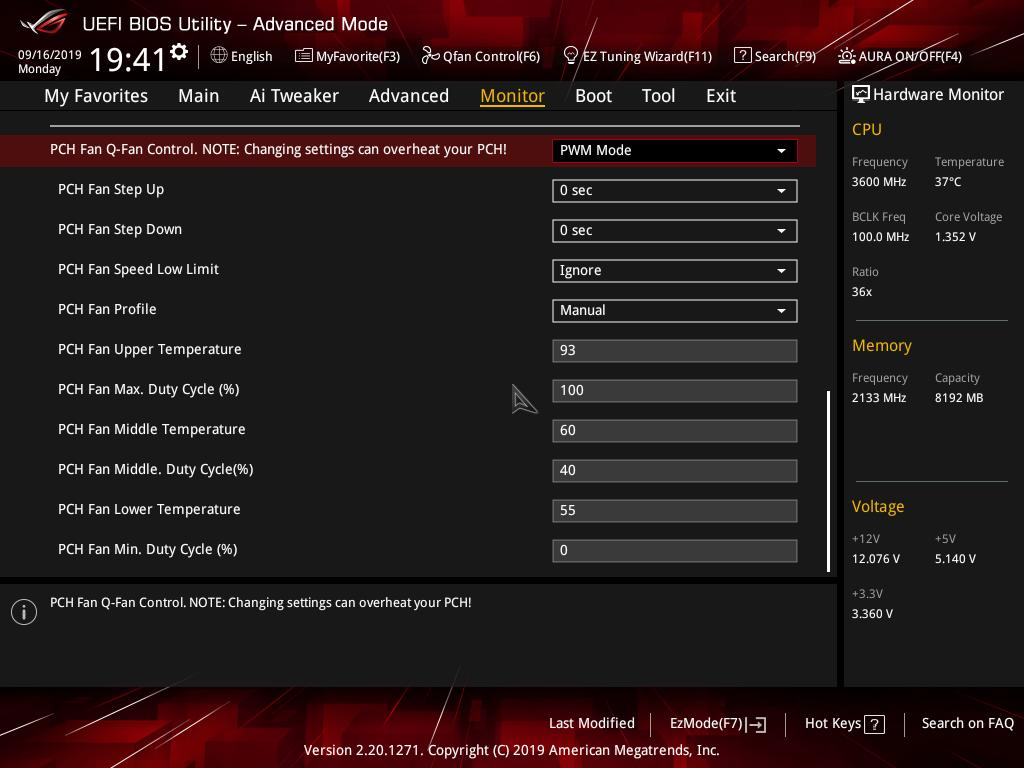
Task: Click PCH Fan Max. Duty Cycle field
Action: (x=675, y=391)
